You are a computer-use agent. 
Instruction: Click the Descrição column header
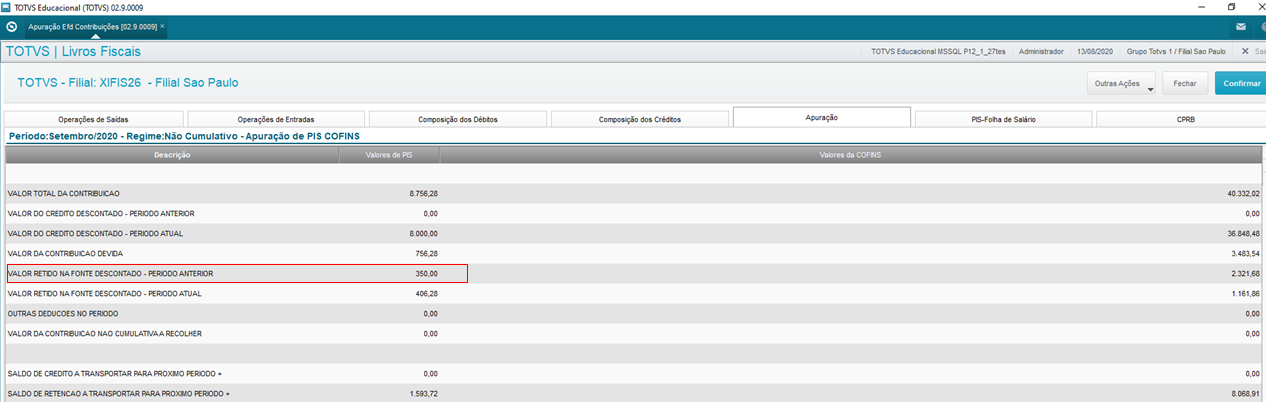pos(172,155)
